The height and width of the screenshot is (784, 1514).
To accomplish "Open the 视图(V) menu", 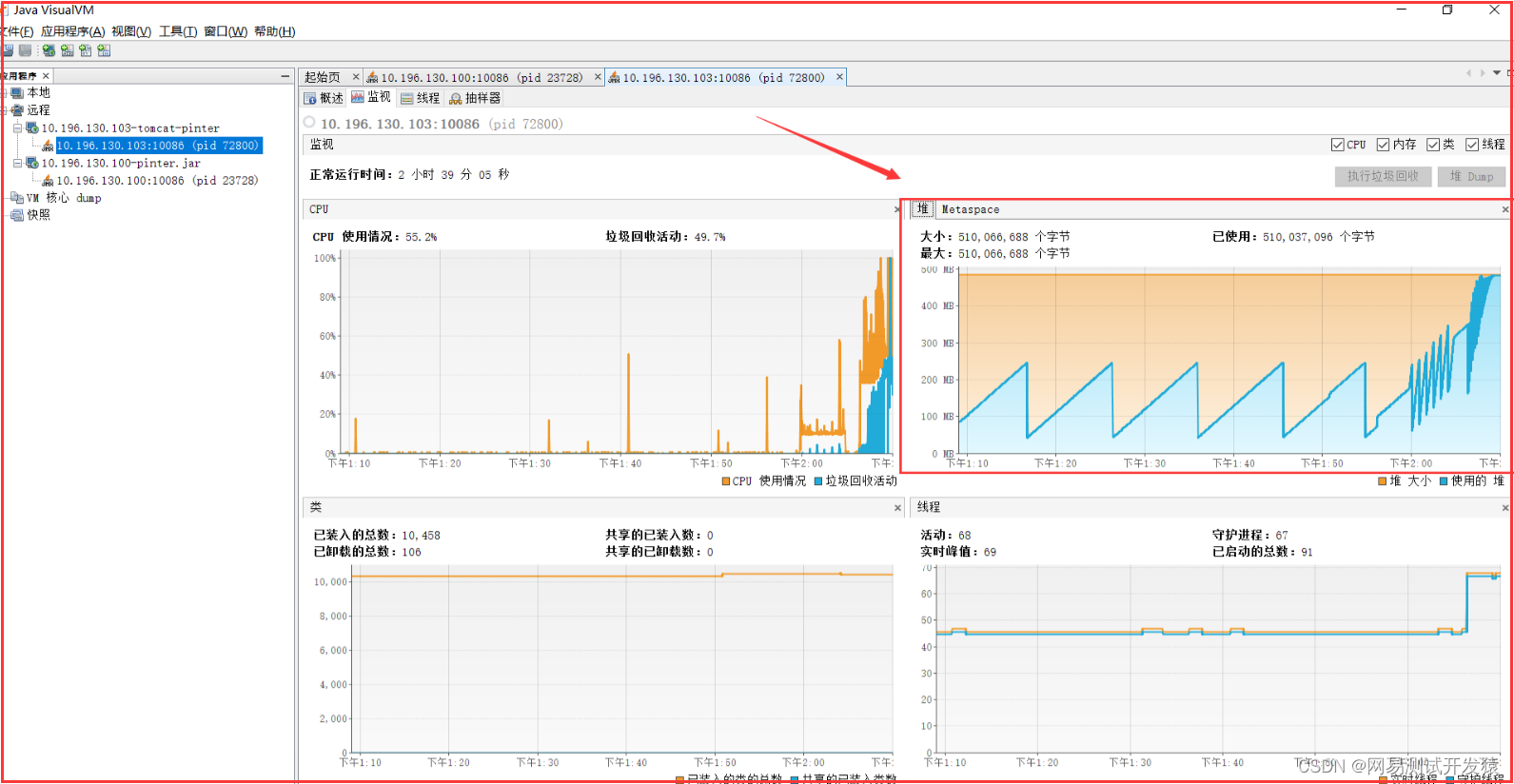I will (131, 31).
